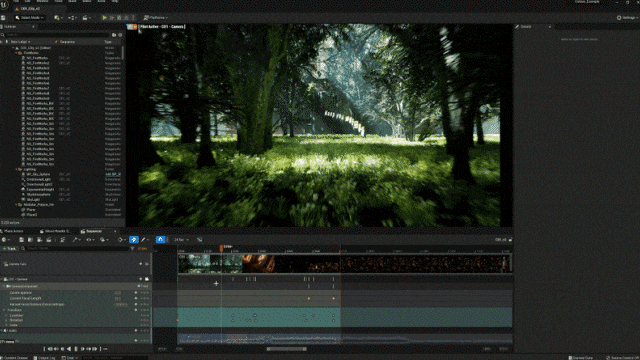Open Sequencer Actions wrench menu
640x360 pixels.
(76, 240)
